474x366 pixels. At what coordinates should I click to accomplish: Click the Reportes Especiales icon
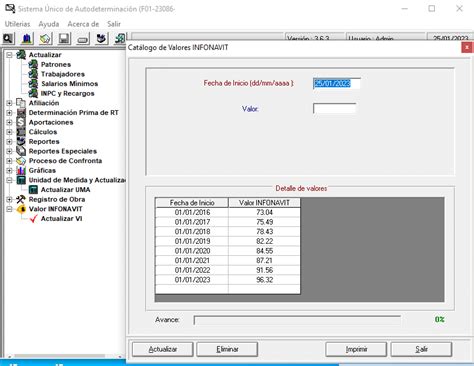[21, 151]
